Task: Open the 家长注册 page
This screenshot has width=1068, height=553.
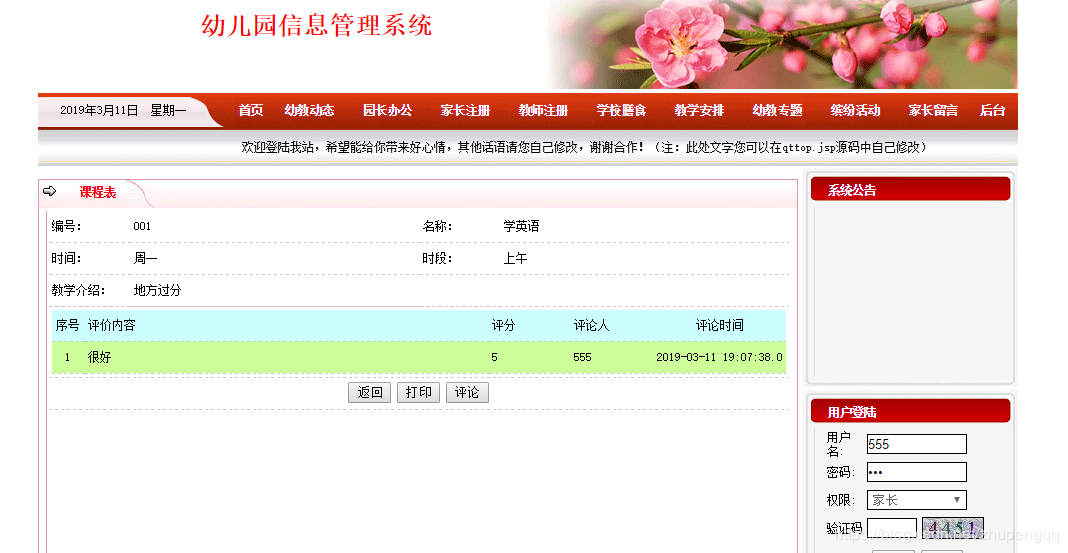Action: click(x=465, y=110)
